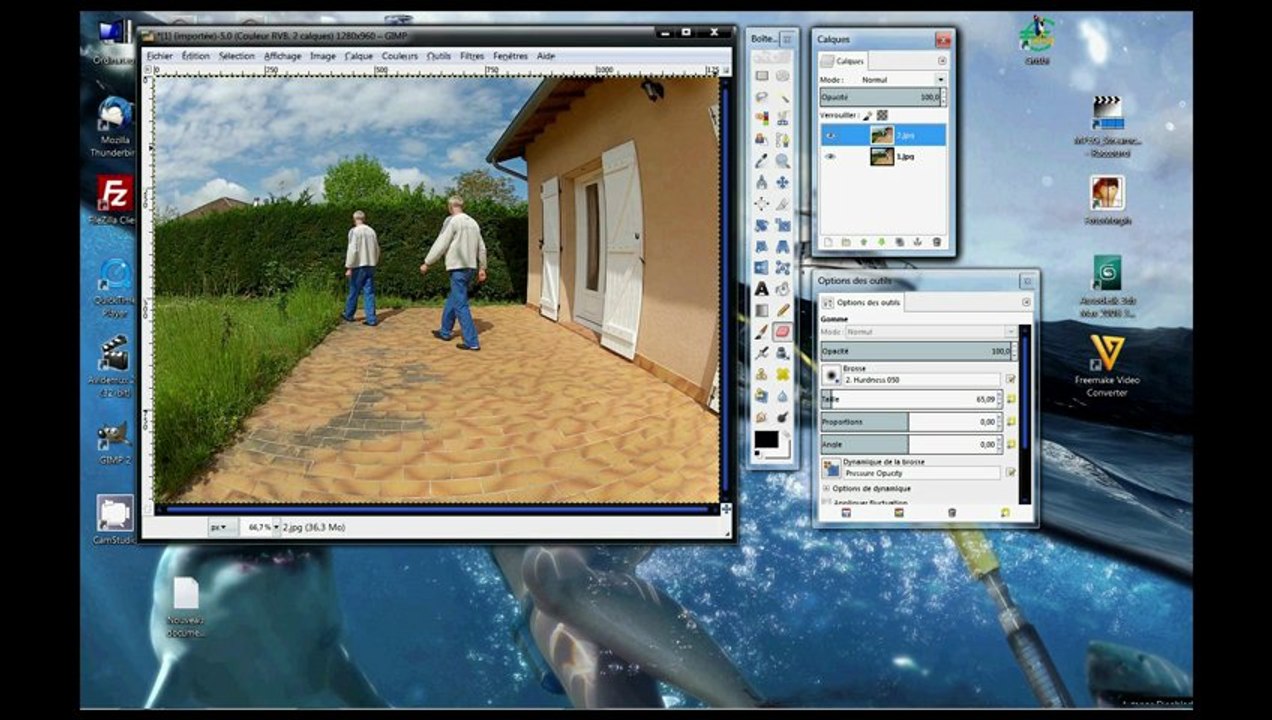1272x720 pixels.
Task: Raise the layer with green up arrow
Action: pos(864,241)
